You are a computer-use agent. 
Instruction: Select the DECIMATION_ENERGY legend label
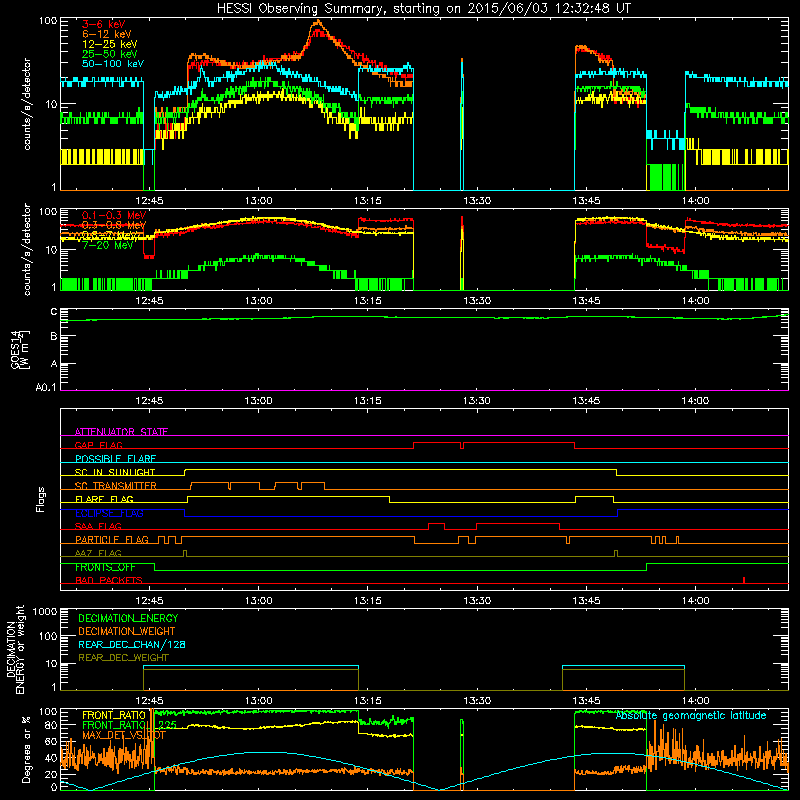tap(128, 618)
